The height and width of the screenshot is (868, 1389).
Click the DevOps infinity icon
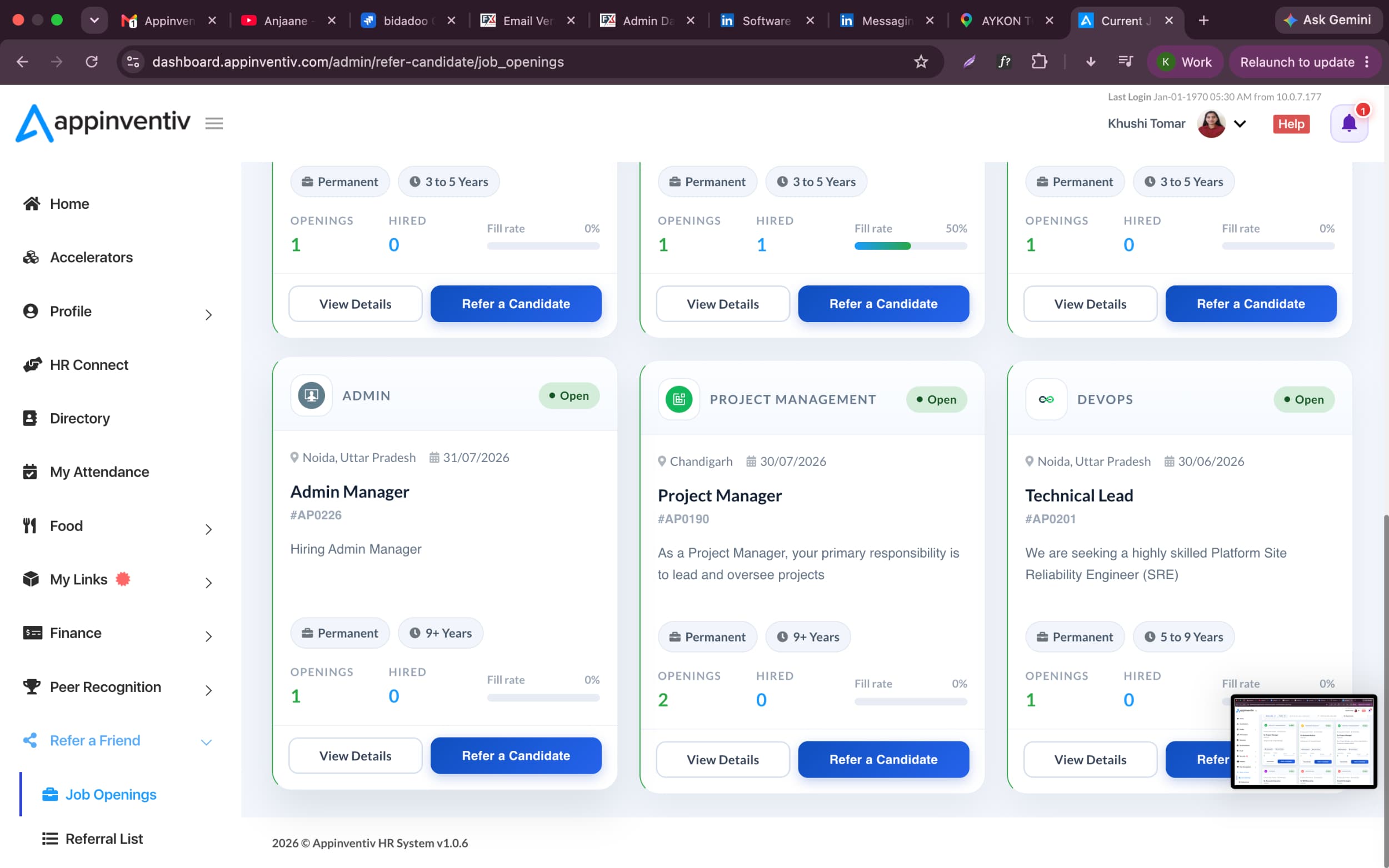pyautogui.click(x=1046, y=399)
